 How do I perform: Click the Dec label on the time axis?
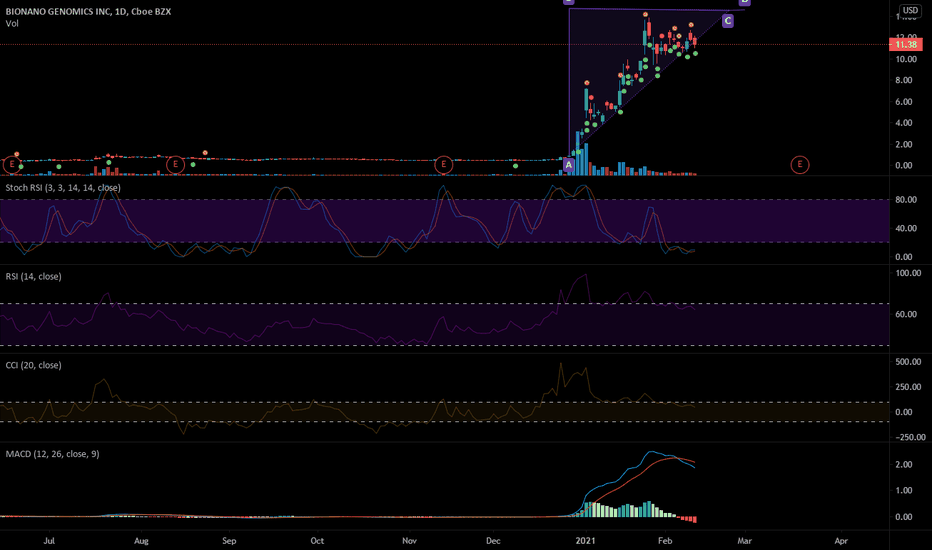coord(493,540)
